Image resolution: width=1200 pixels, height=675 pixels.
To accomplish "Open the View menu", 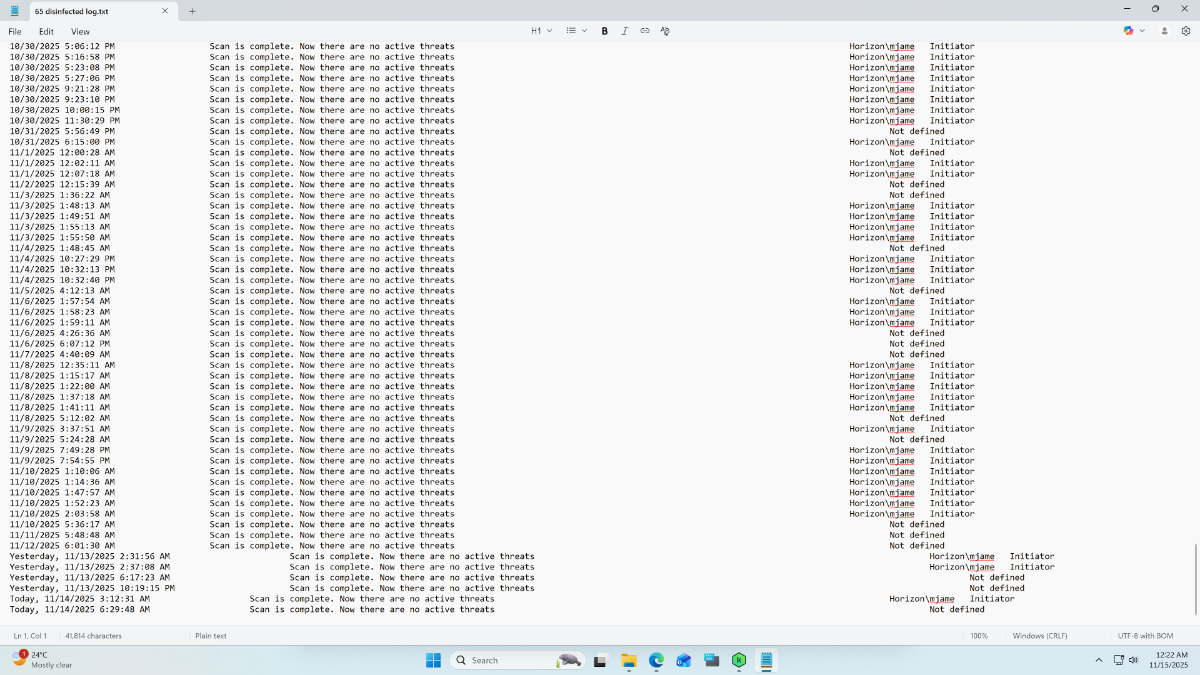I will [80, 31].
